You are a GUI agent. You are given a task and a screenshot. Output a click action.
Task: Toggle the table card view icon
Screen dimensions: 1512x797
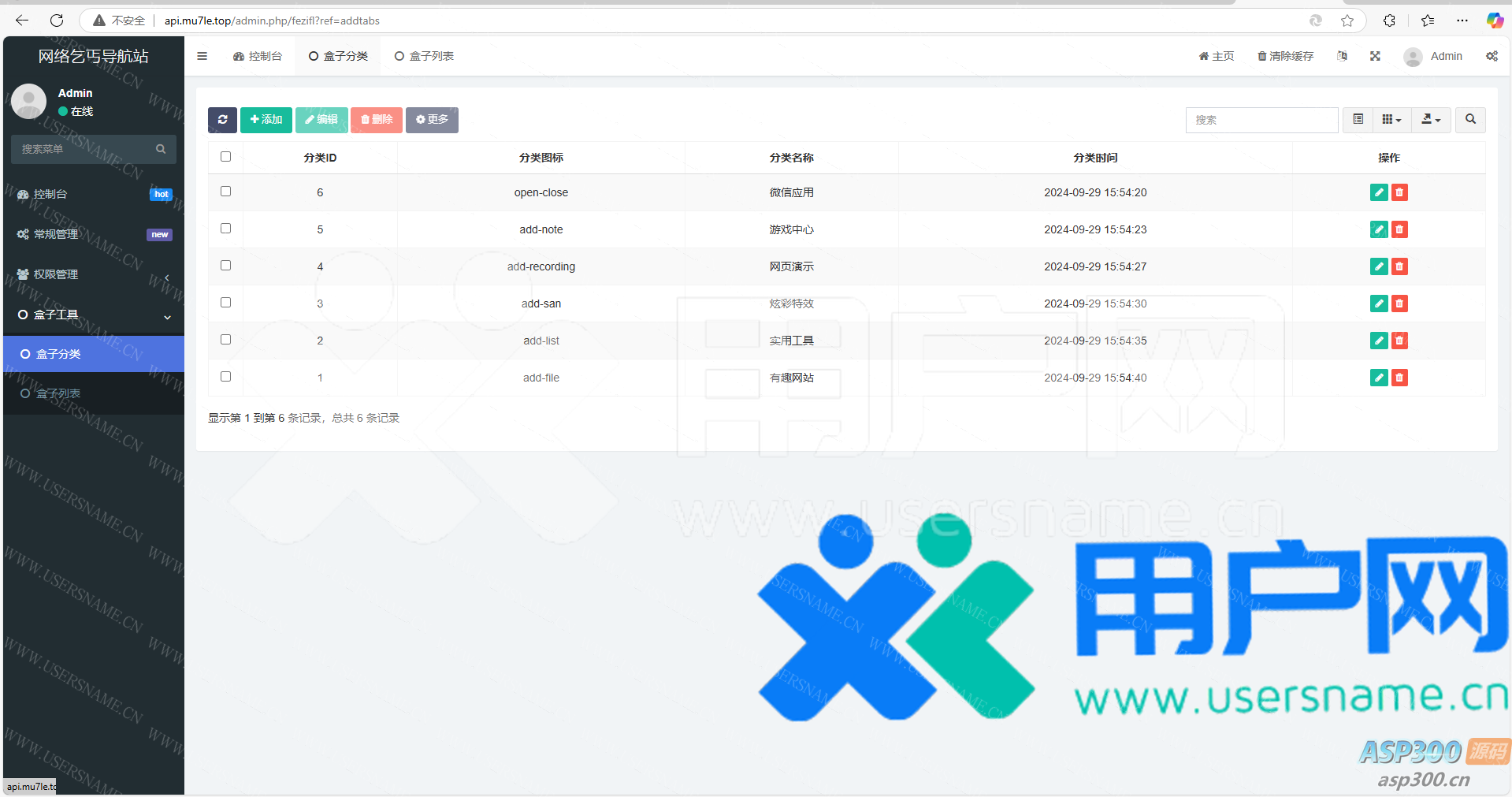(1358, 120)
